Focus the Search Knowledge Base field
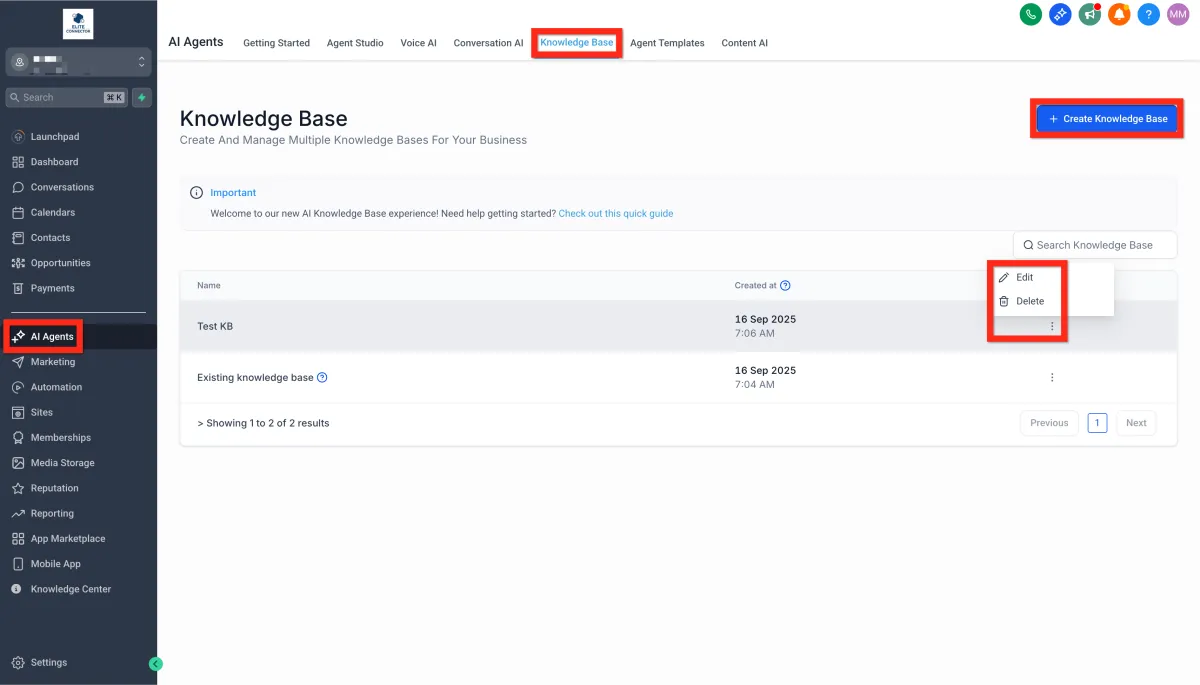This screenshot has width=1200, height=685. click(x=1095, y=245)
